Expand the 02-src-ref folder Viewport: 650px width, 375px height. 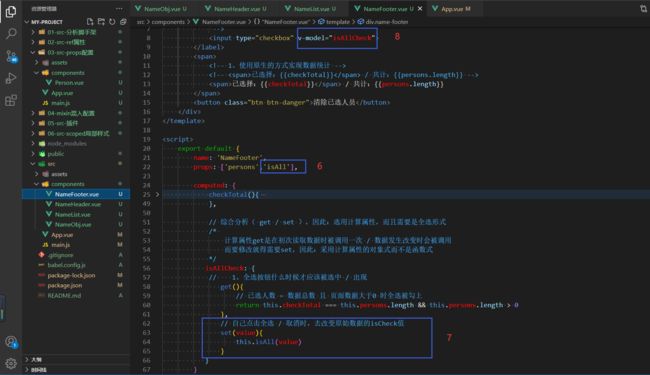click(77, 42)
